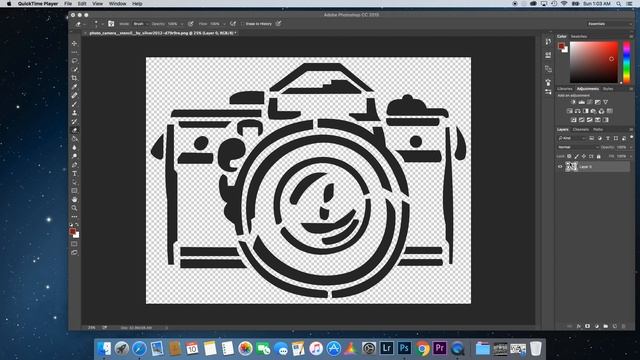
Task: Click in the color picker field
Action: (594, 62)
